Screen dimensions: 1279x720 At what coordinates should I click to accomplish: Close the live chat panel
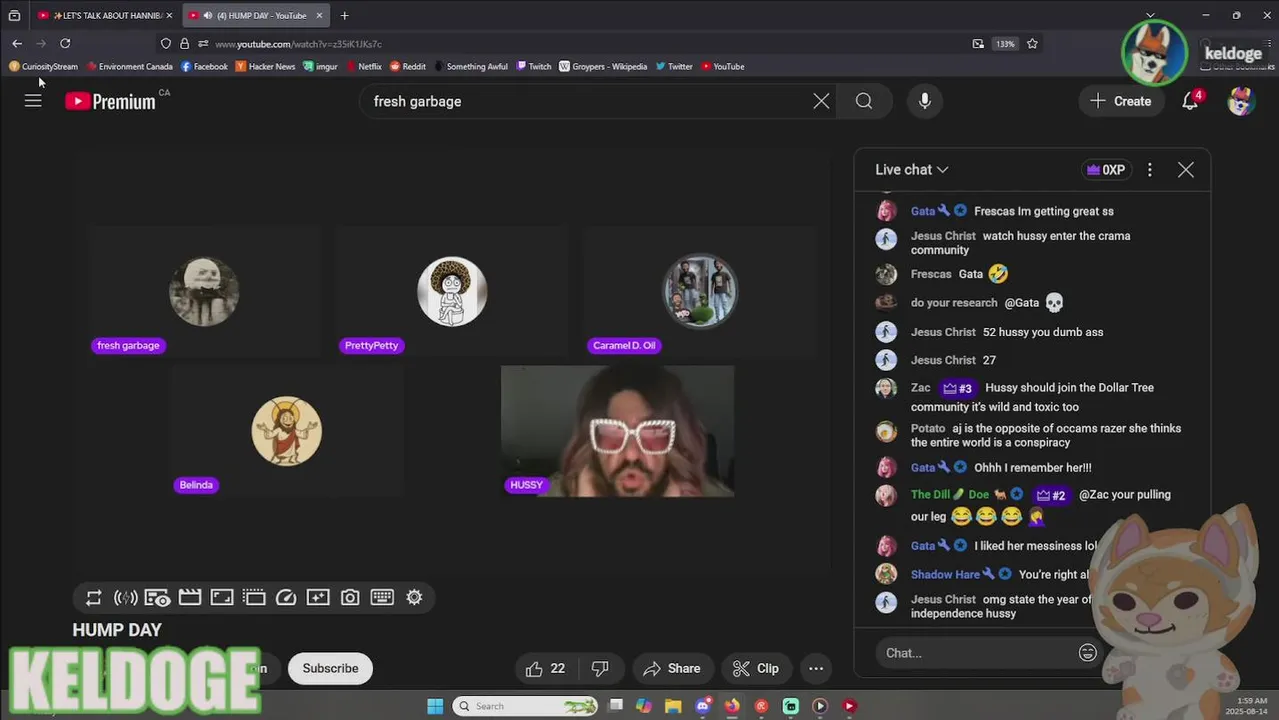pyautogui.click(x=1186, y=170)
